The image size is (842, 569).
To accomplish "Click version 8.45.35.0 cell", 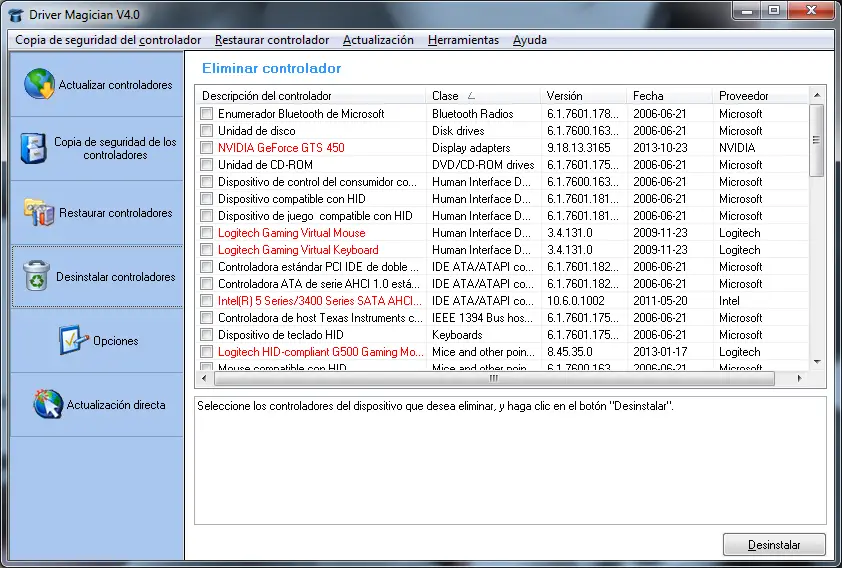I will (570, 352).
